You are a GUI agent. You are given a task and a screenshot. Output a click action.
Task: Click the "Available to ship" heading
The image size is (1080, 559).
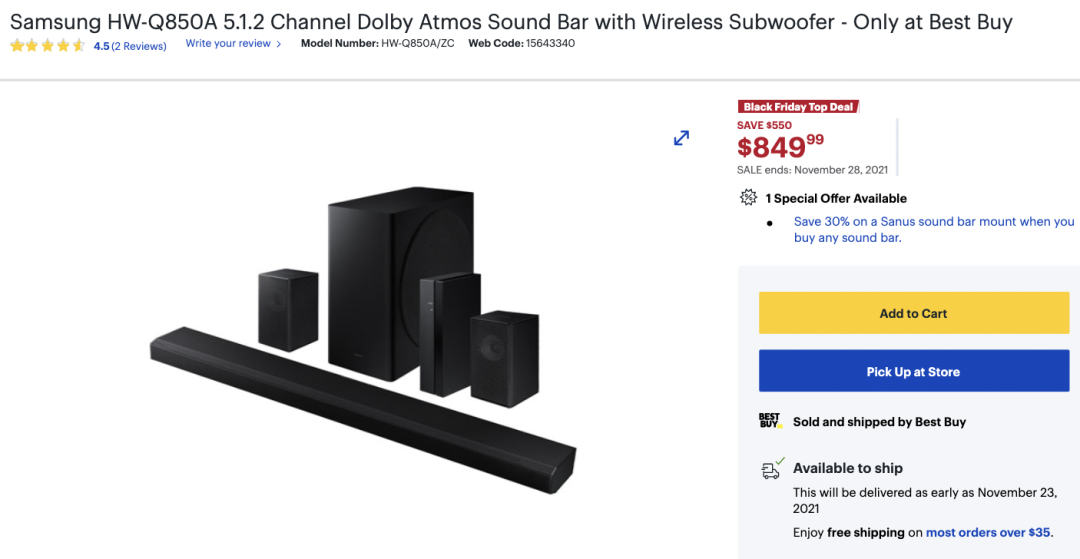click(x=848, y=468)
